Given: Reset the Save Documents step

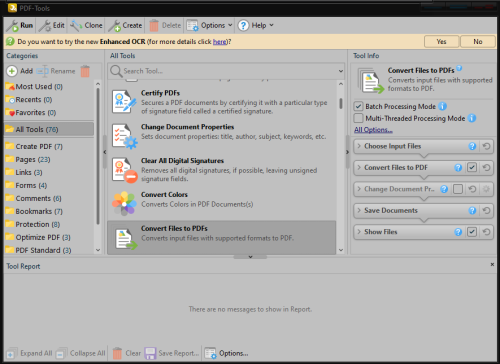Looking at the screenshot, I should (x=486, y=210).
